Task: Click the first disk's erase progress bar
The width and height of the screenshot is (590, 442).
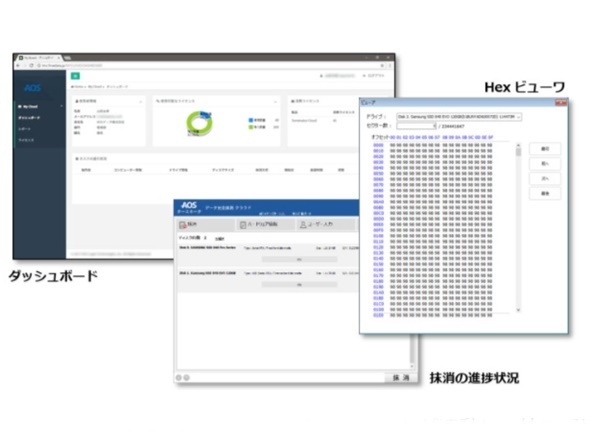Action: tap(300, 260)
